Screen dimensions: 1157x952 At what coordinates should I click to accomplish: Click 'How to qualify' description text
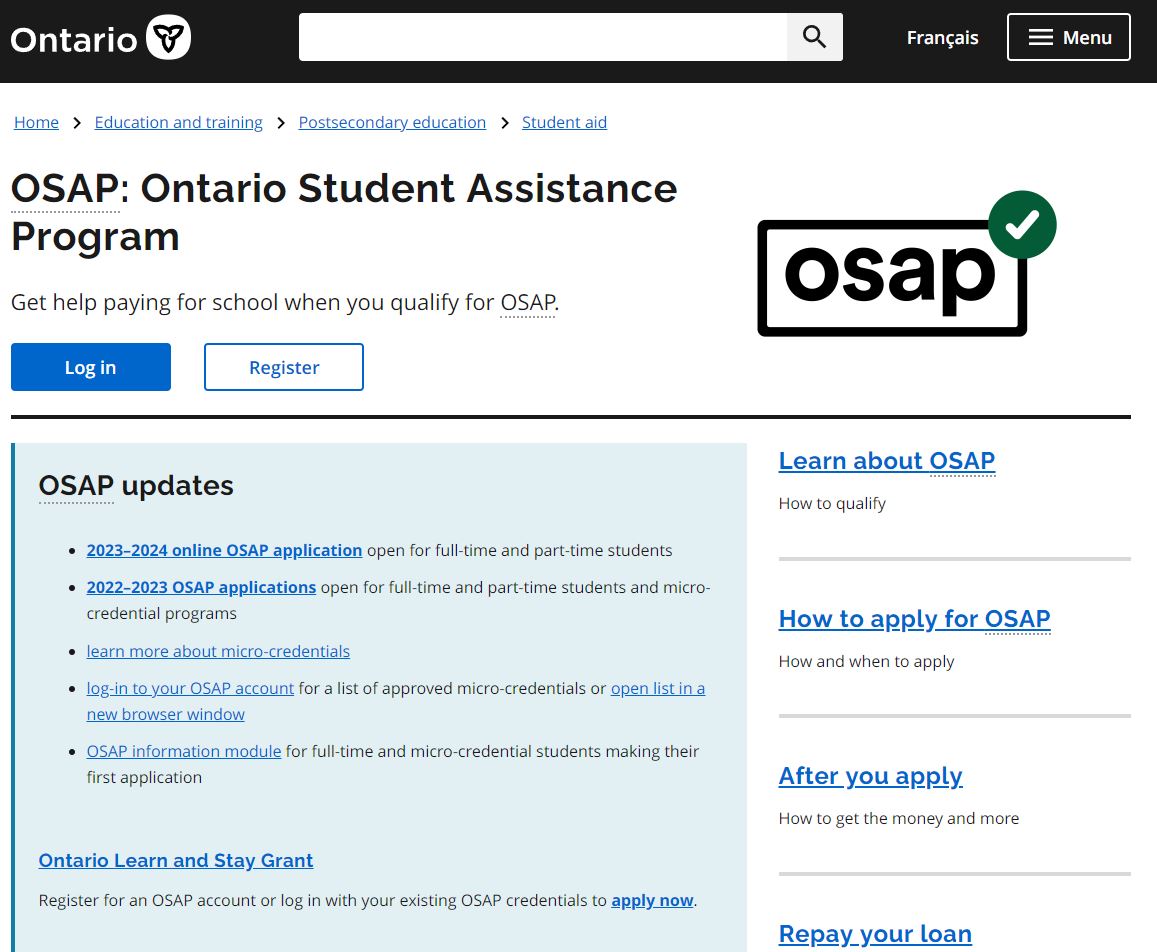[832, 503]
